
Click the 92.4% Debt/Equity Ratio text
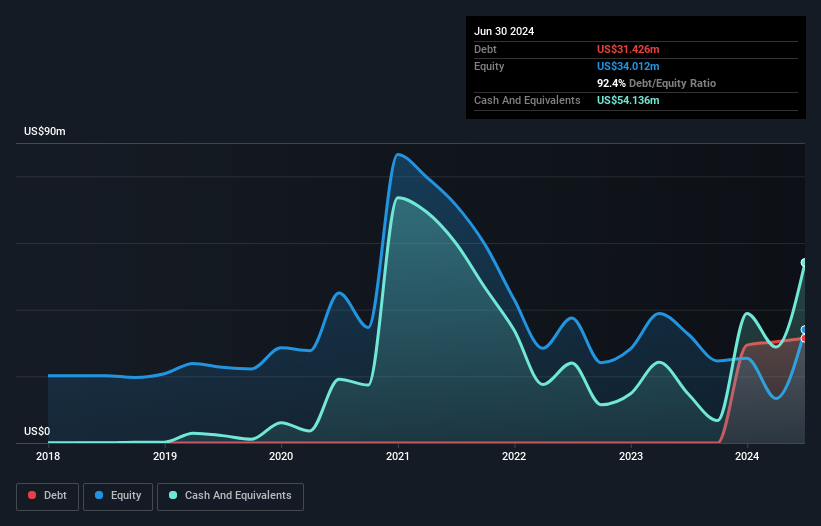[656, 83]
